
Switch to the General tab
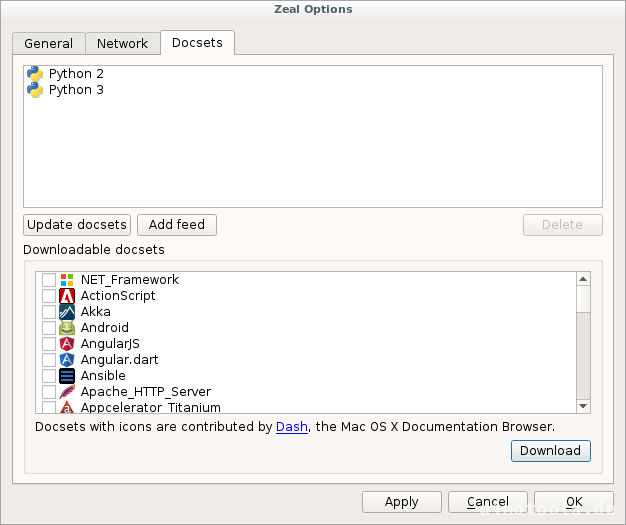49,43
